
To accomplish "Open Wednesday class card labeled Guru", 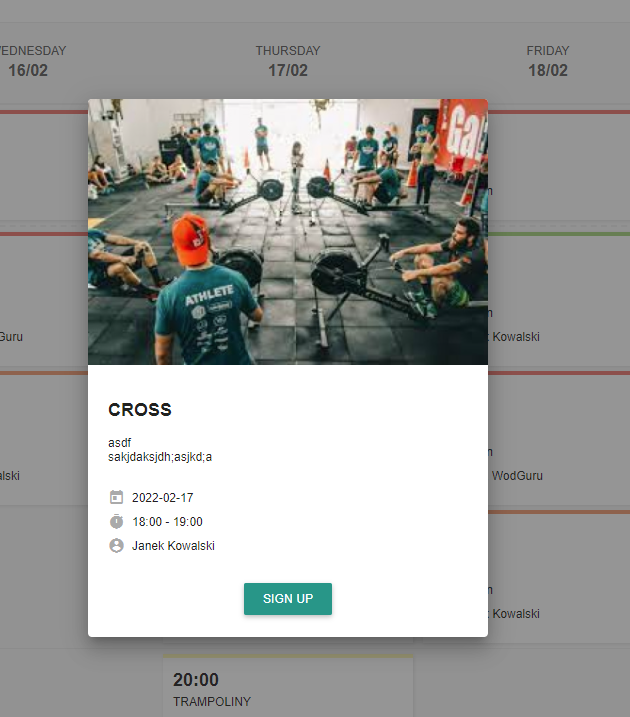I will click(x=44, y=299).
